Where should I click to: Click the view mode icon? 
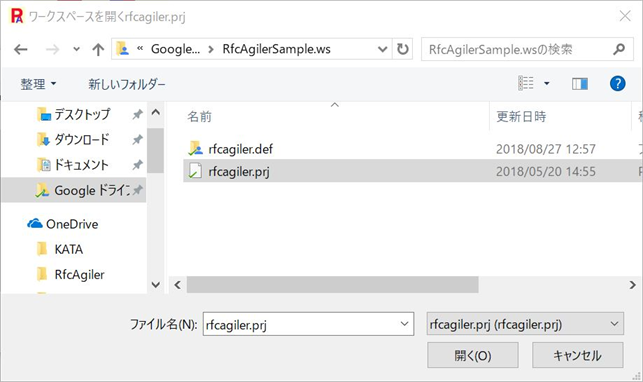[526, 83]
